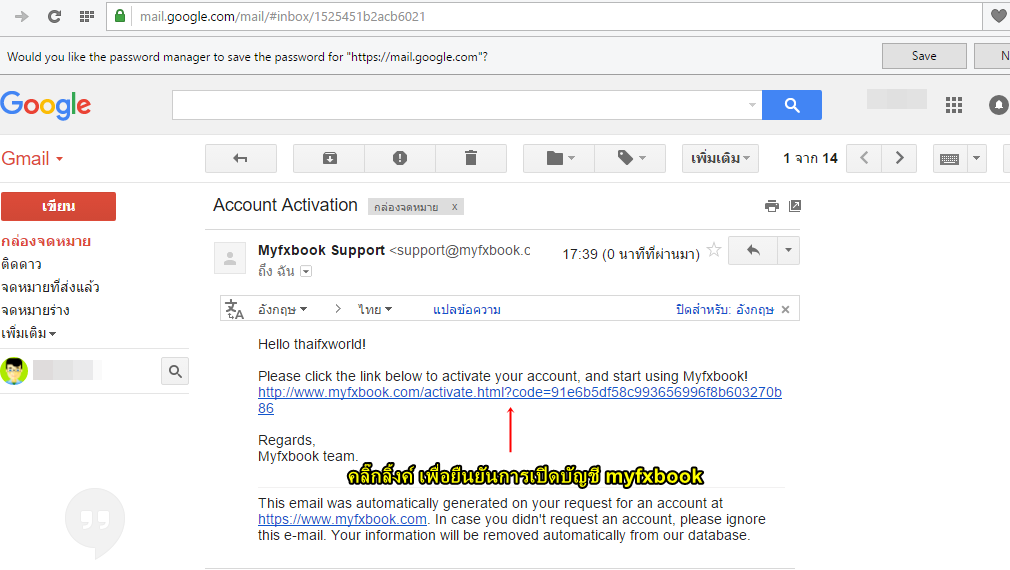
Task: Delete the email with the trash icon
Action: pos(471,158)
